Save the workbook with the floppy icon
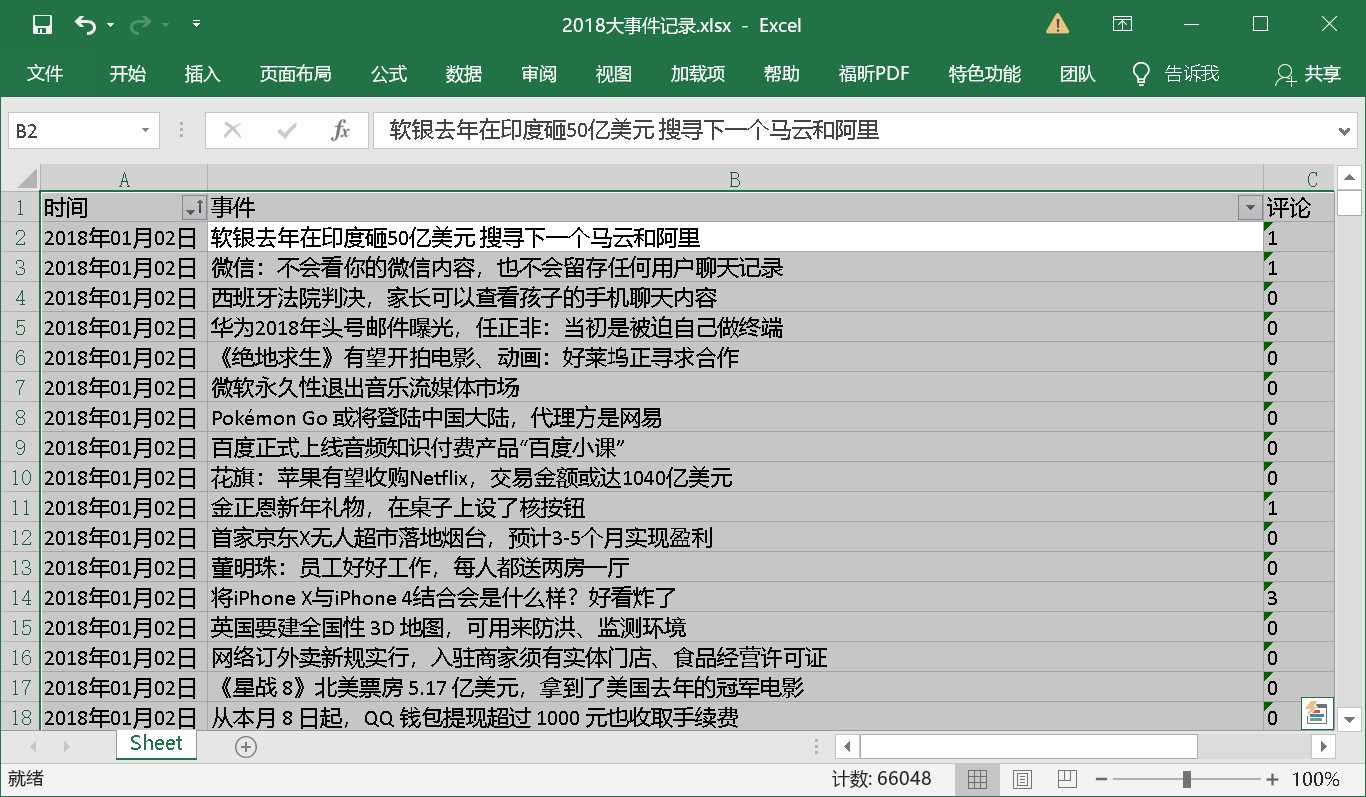 pos(42,25)
